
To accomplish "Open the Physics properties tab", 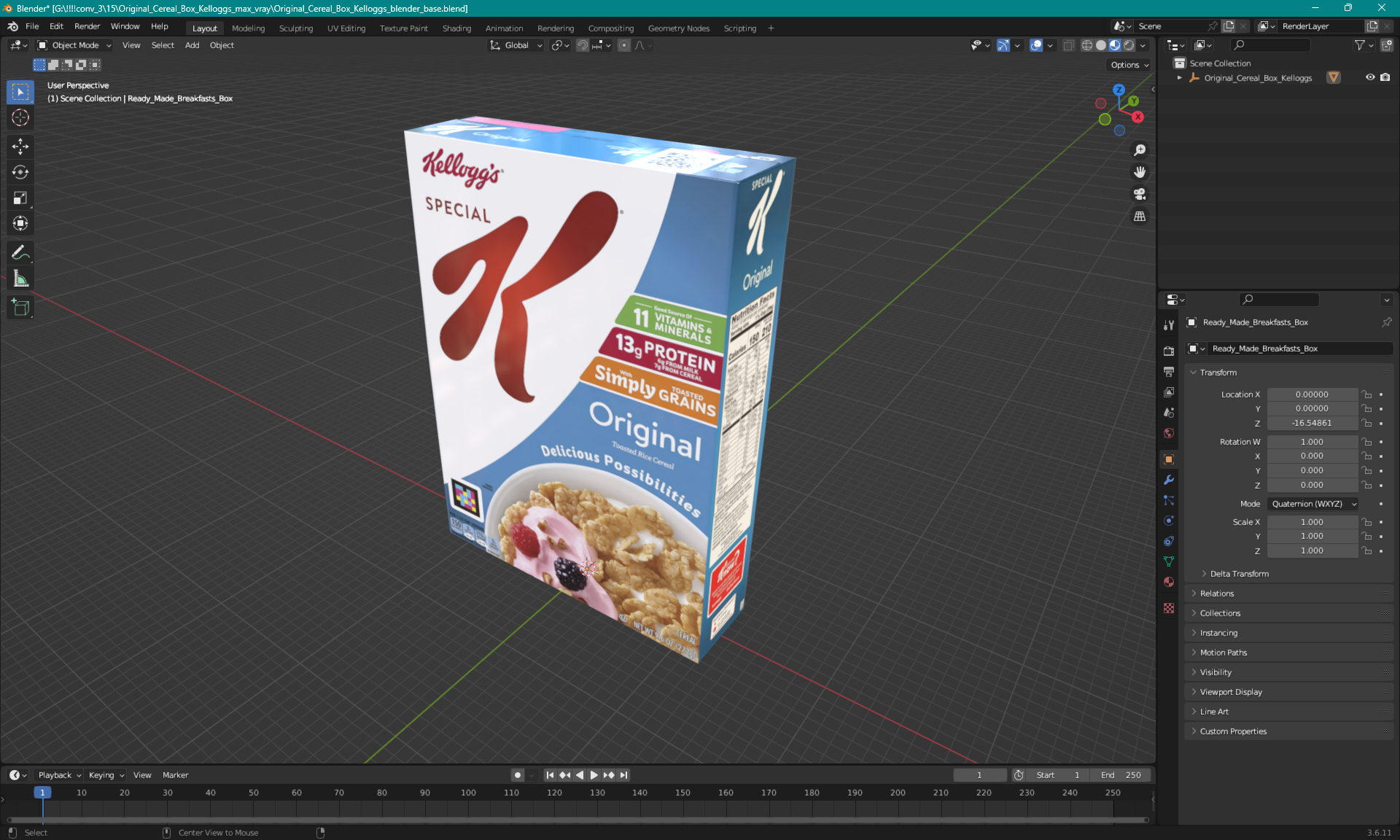I will click(1169, 521).
